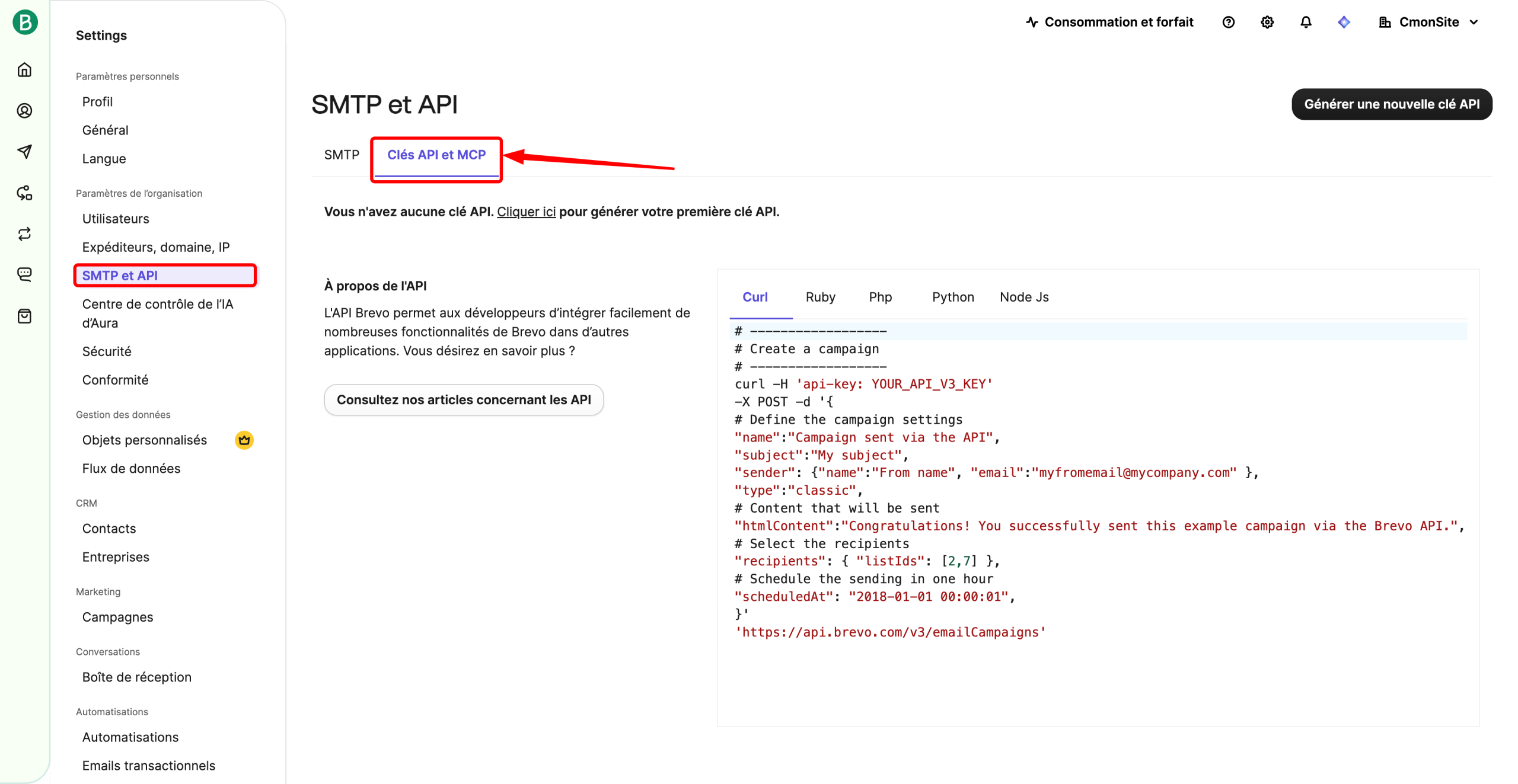The height and width of the screenshot is (784, 1518).
Task: Switch to the SMTP tab
Action: pyautogui.click(x=341, y=155)
